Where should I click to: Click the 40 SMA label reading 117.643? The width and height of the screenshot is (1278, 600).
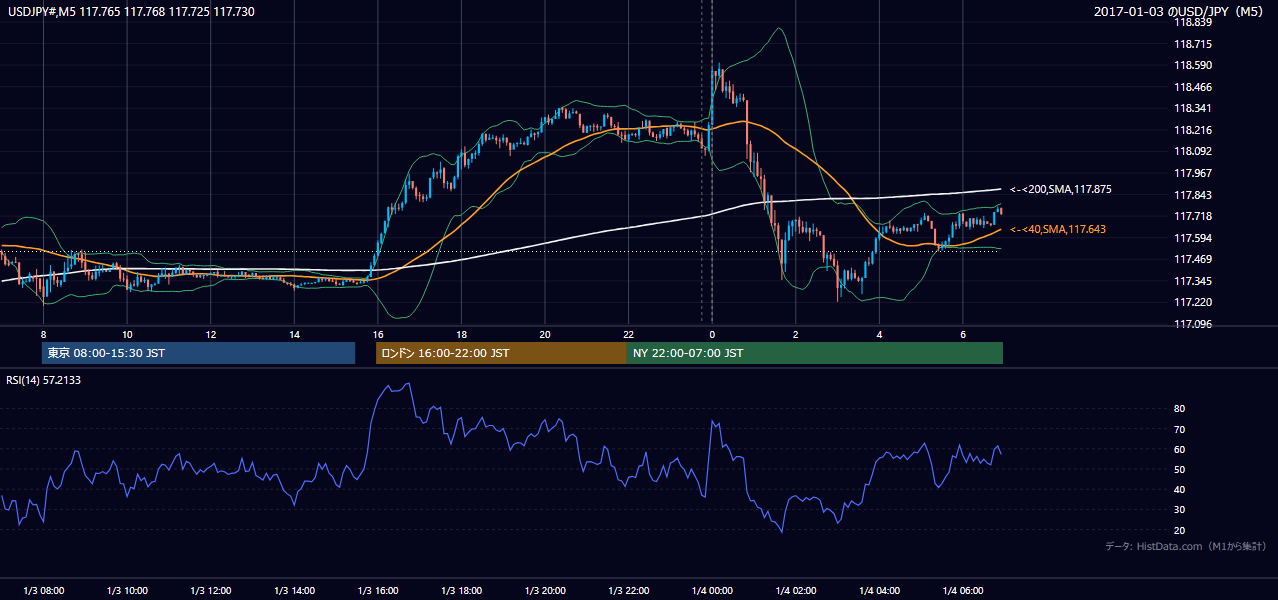tap(1058, 230)
